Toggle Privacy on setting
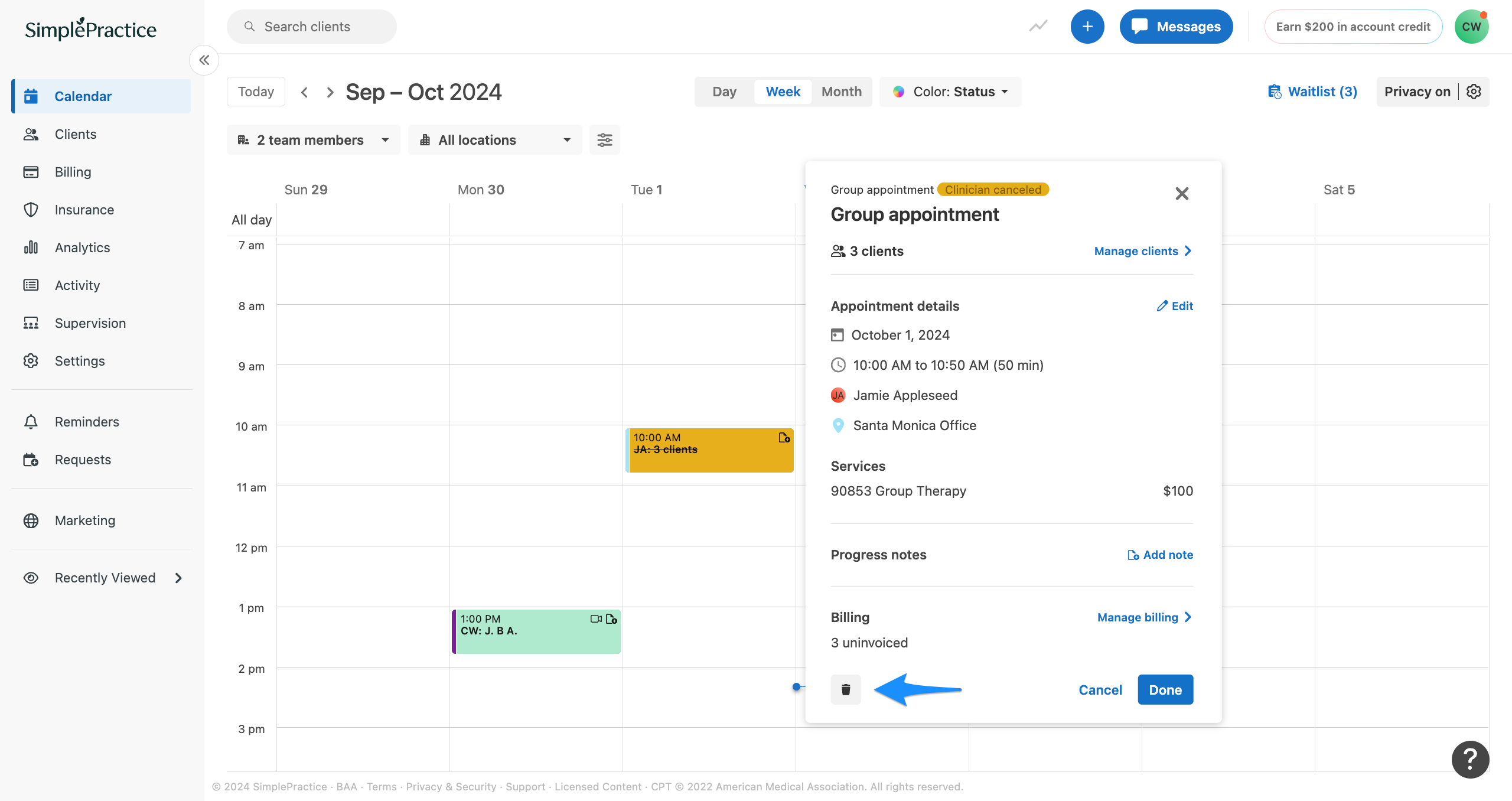The width and height of the screenshot is (1512, 801). tap(1417, 92)
